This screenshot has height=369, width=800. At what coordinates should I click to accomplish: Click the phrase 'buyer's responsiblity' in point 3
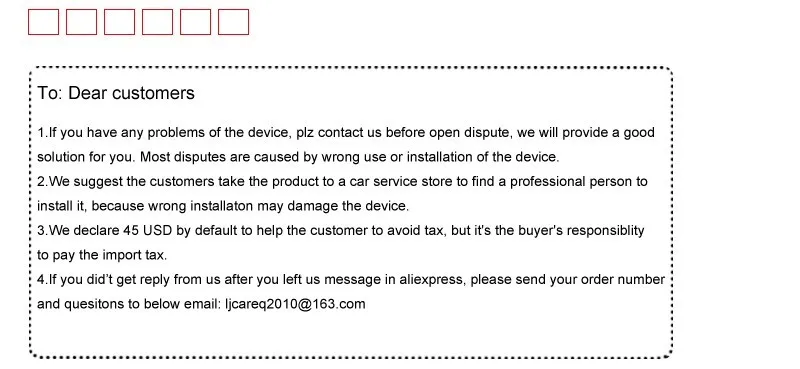[581, 231]
